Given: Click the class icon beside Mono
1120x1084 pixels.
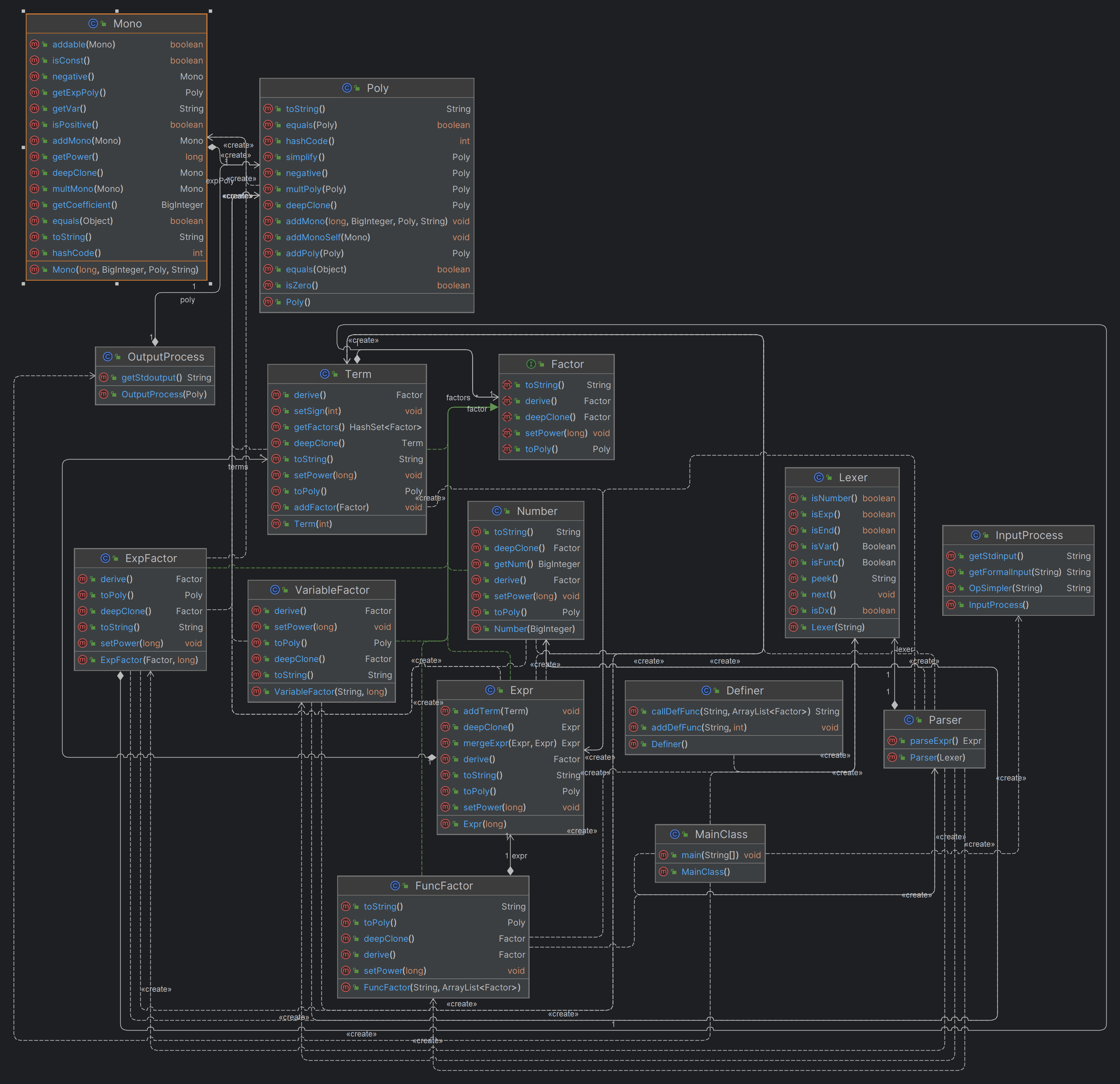Looking at the screenshot, I should (x=93, y=23).
